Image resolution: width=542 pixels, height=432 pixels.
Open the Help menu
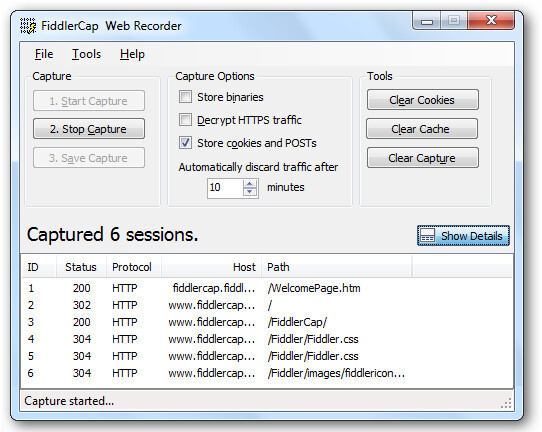tap(132, 54)
